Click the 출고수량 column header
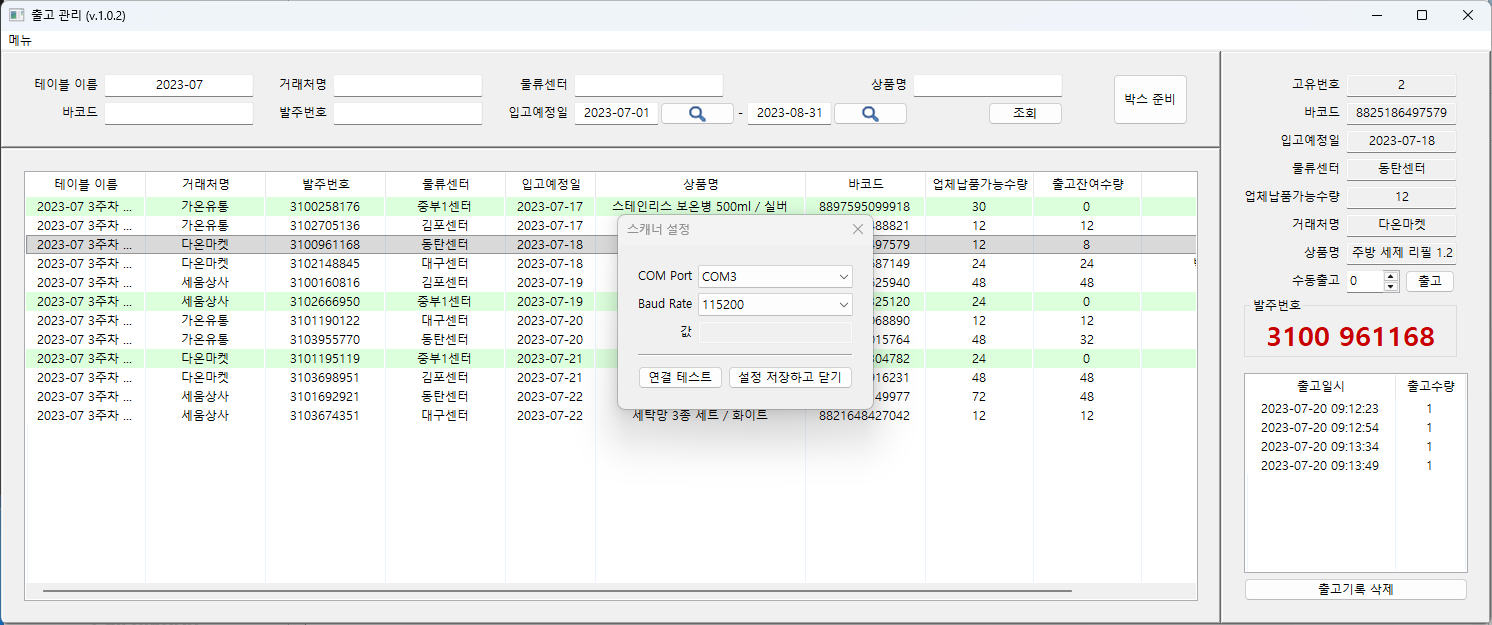 (x=1430, y=386)
